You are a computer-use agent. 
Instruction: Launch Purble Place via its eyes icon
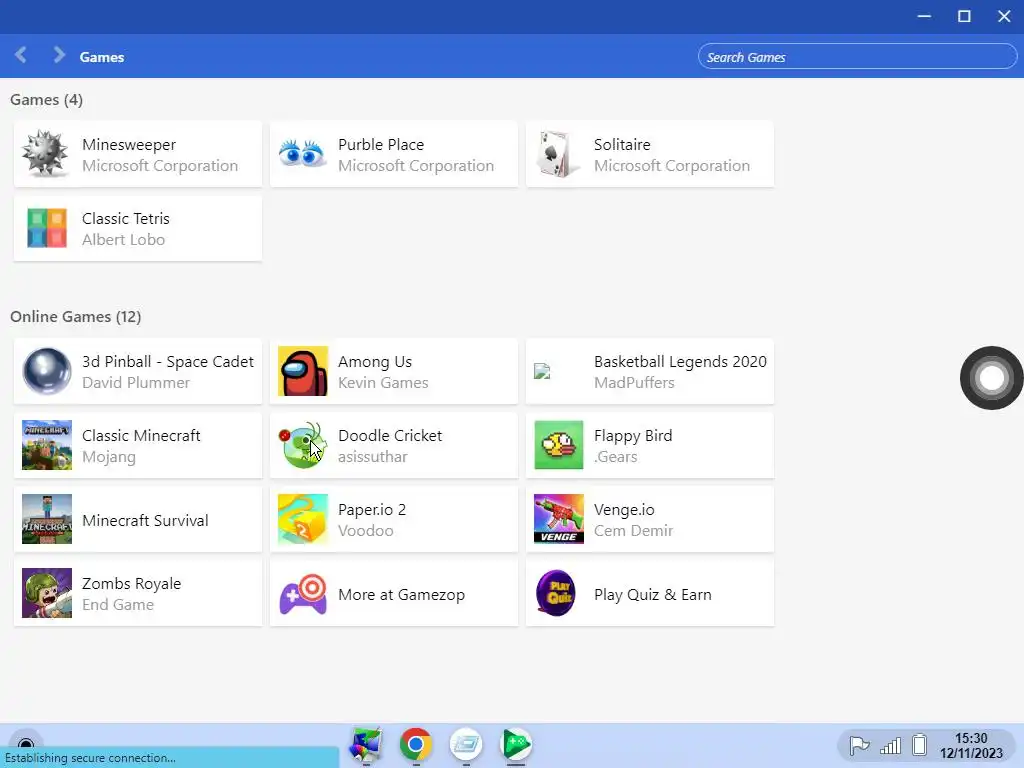(301, 153)
